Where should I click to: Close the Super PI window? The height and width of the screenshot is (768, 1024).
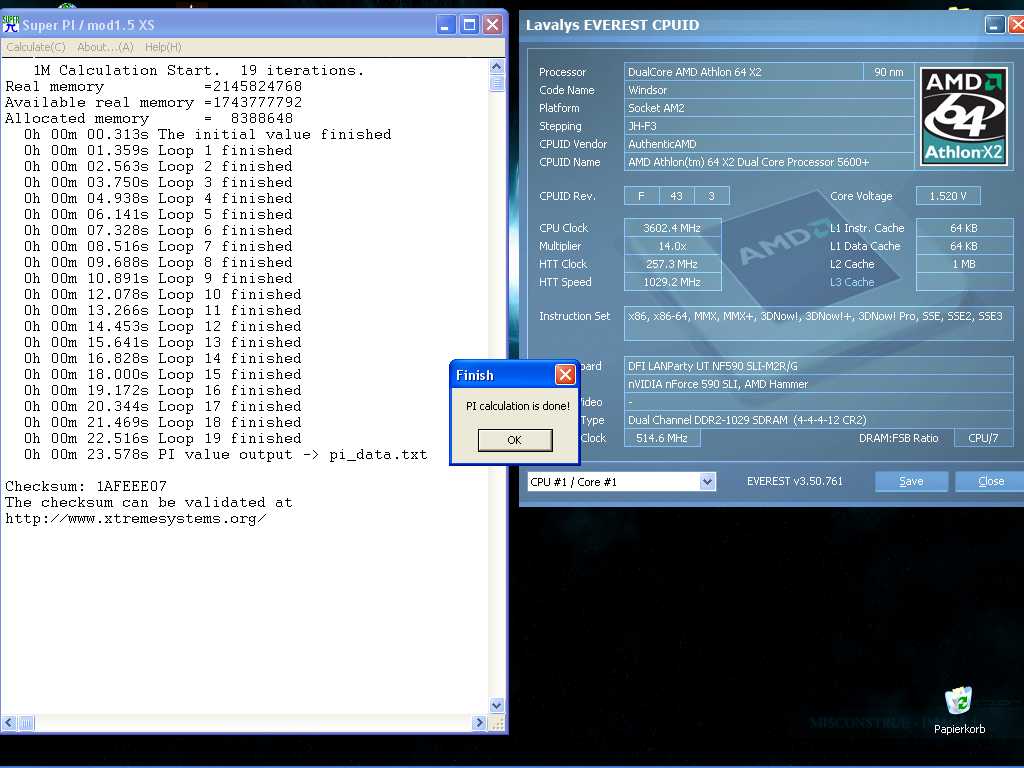coord(492,25)
